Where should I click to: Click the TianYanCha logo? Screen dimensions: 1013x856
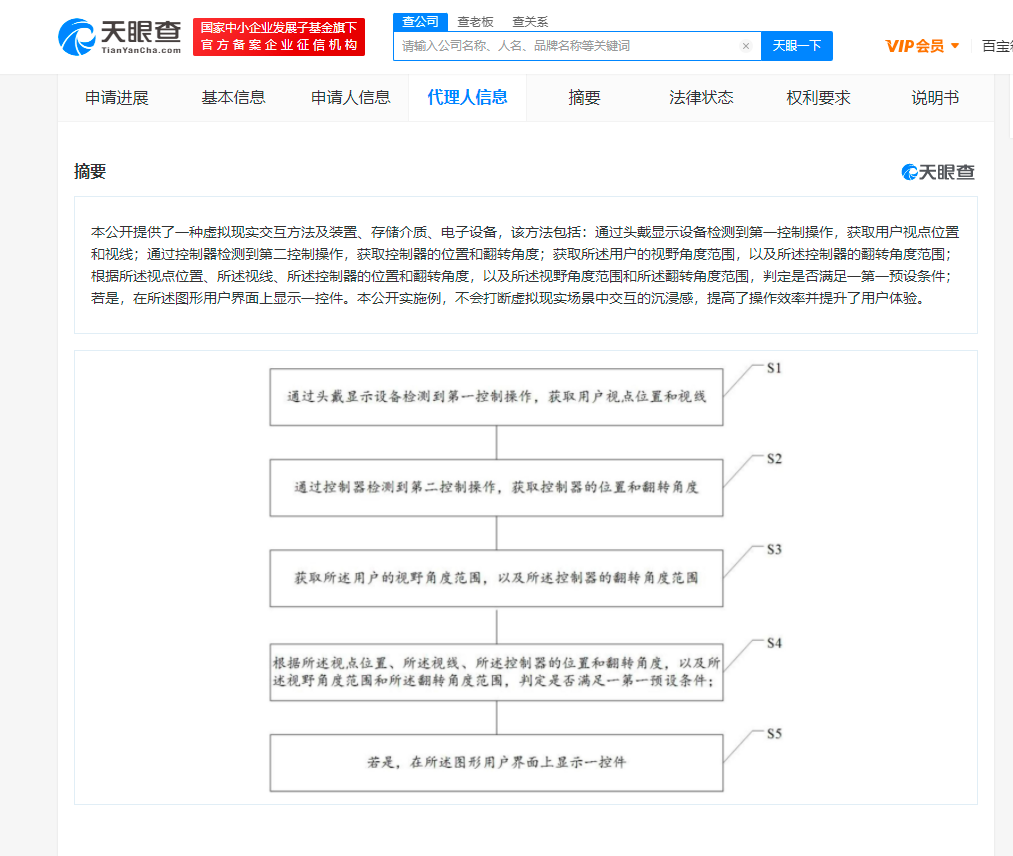pyautogui.click(x=120, y=37)
